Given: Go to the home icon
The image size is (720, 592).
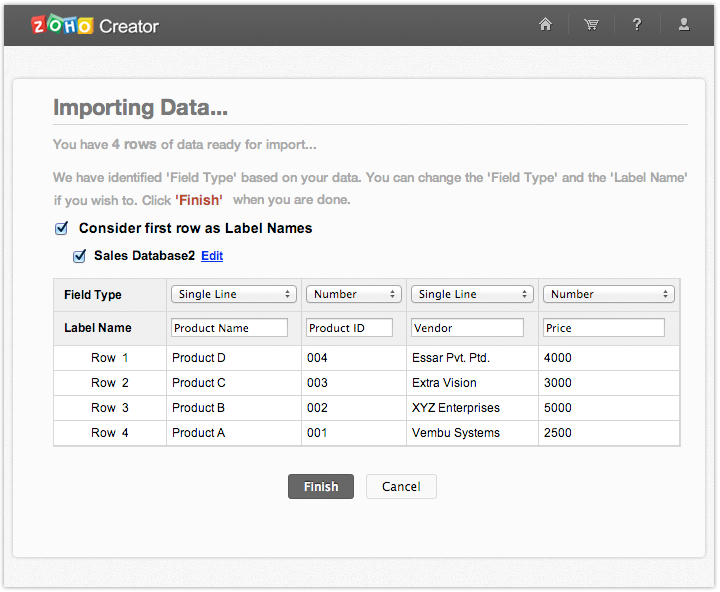Looking at the screenshot, I should [545, 25].
